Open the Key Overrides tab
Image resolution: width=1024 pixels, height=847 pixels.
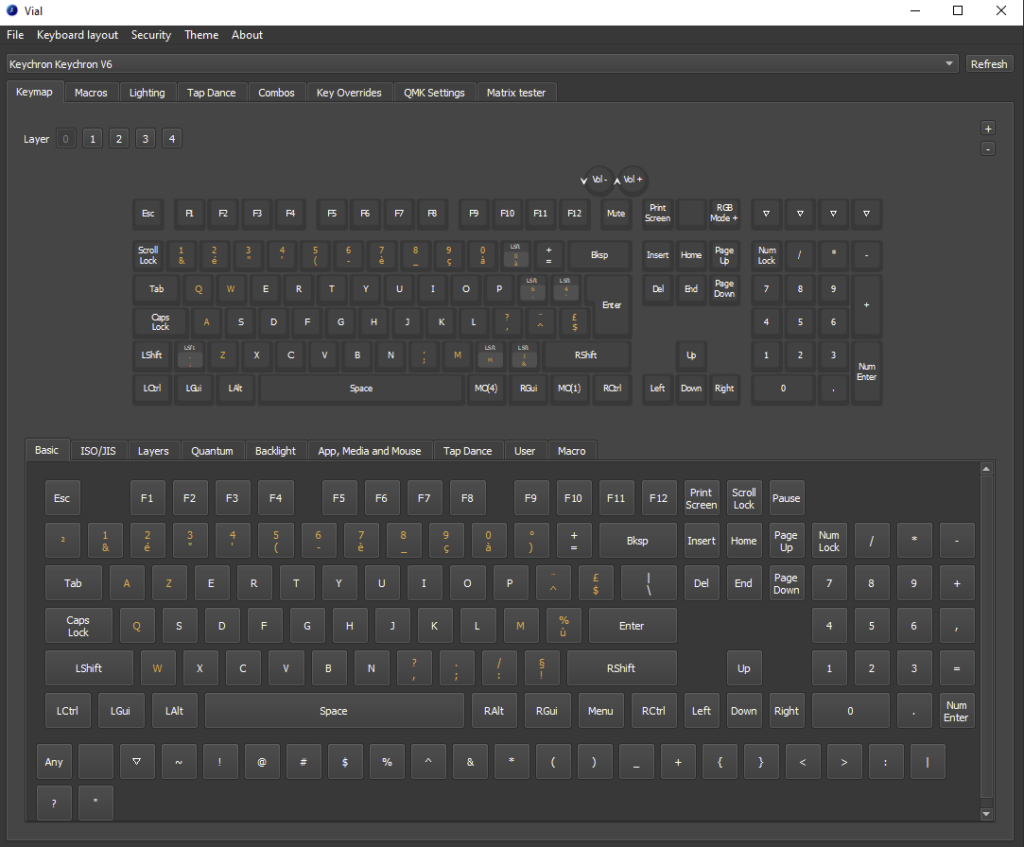(x=349, y=93)
